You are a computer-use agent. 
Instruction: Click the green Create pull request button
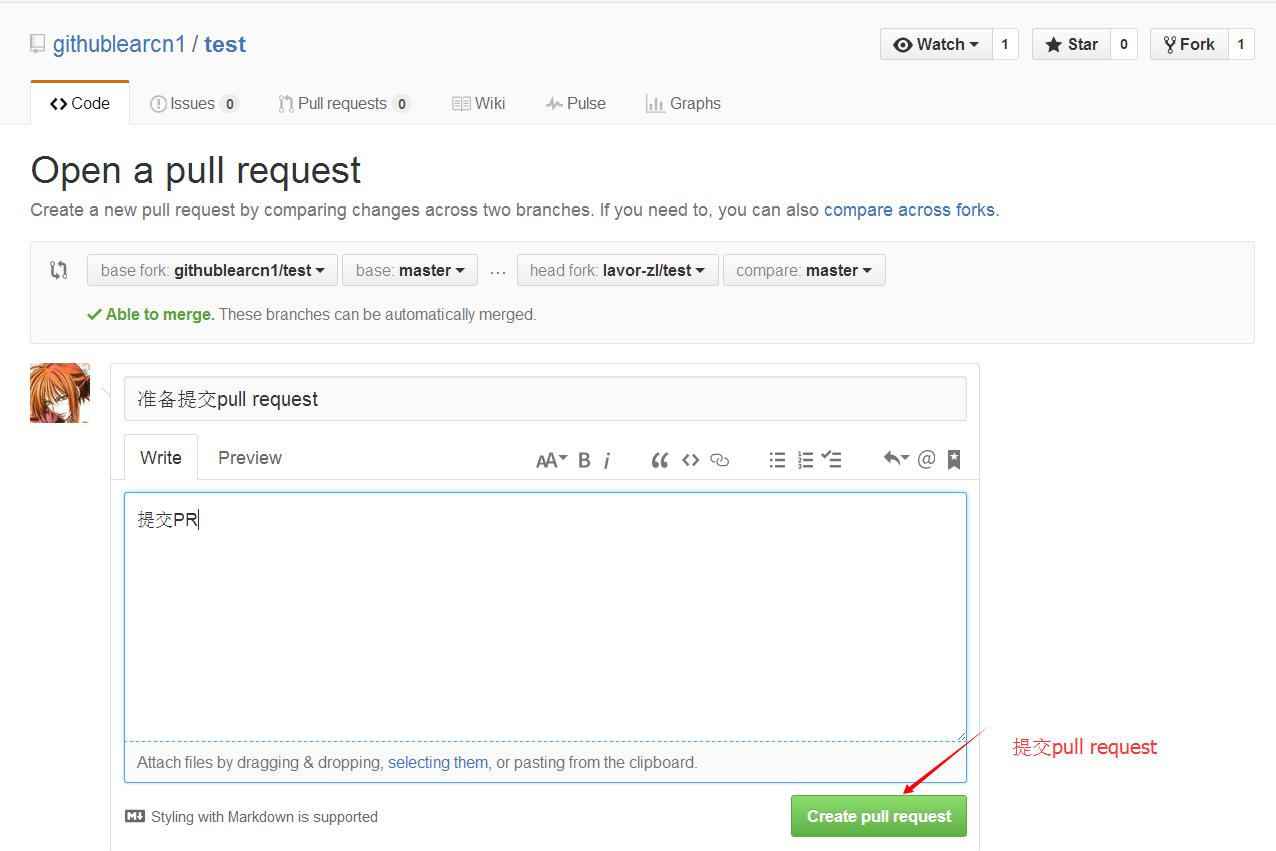[x=878, y=816]
